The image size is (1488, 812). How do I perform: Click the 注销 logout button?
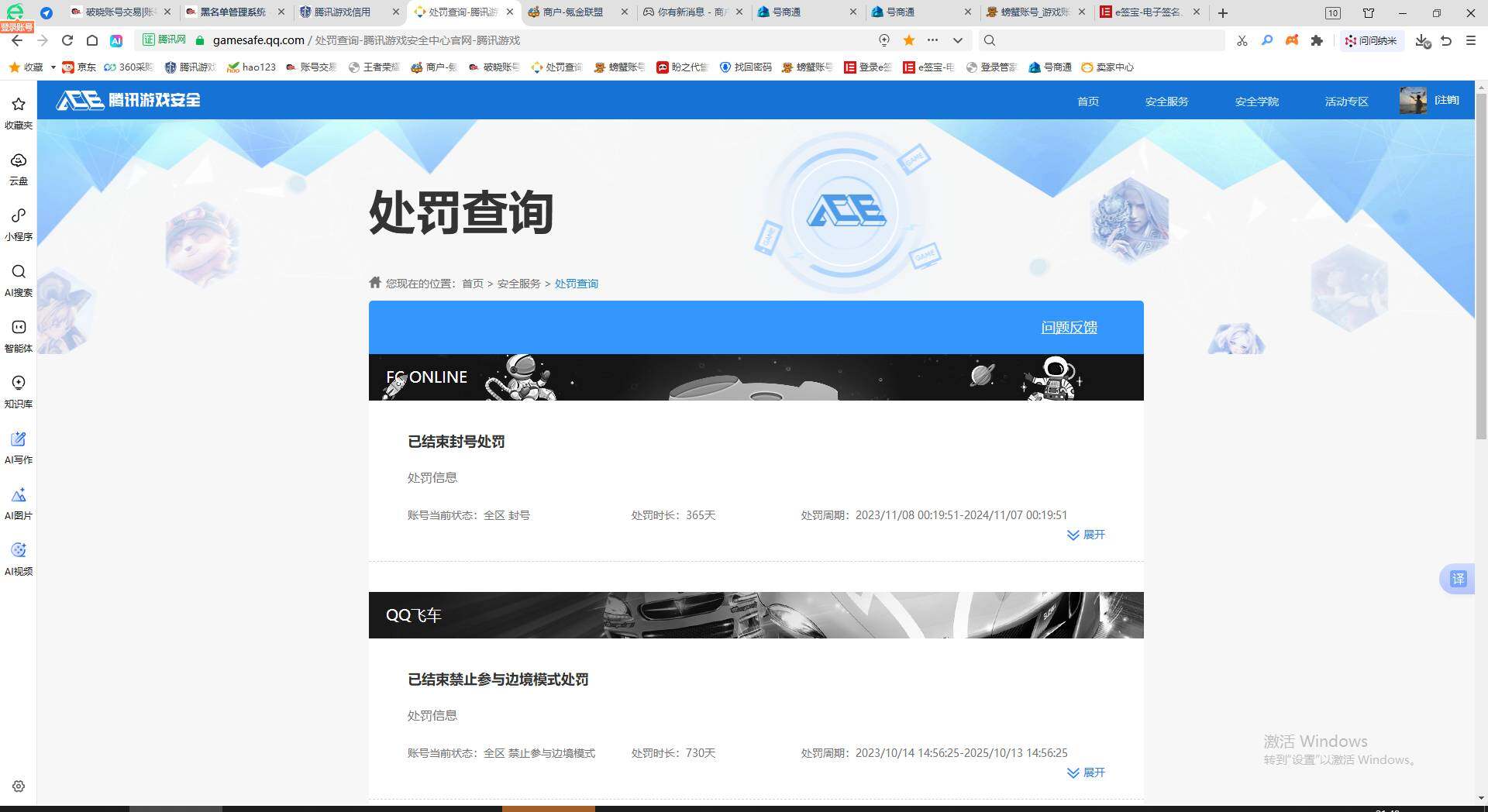click(1446, 100)
